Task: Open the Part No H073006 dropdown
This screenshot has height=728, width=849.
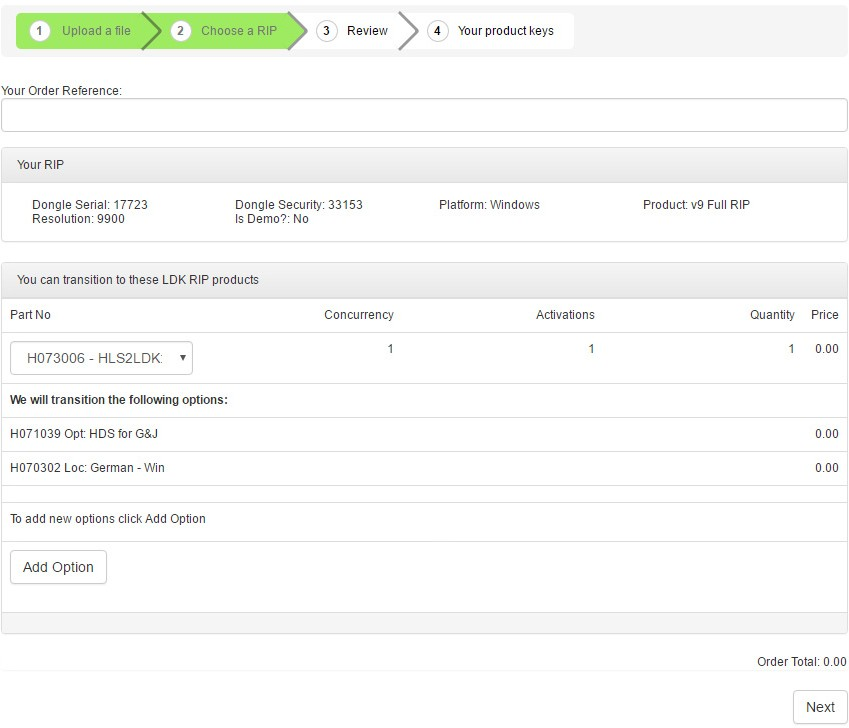Action: point(101,358)
